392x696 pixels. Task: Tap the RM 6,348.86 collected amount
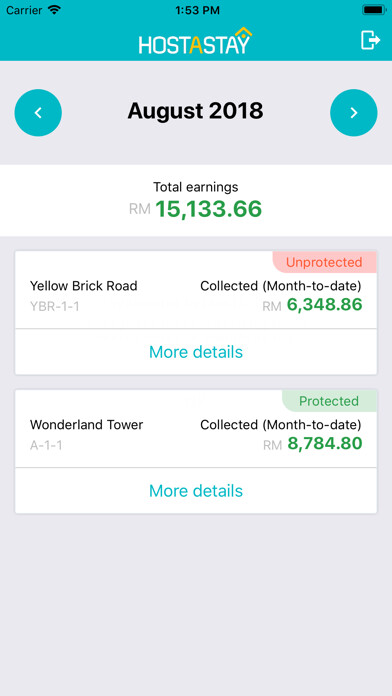(x=312, y=305)
